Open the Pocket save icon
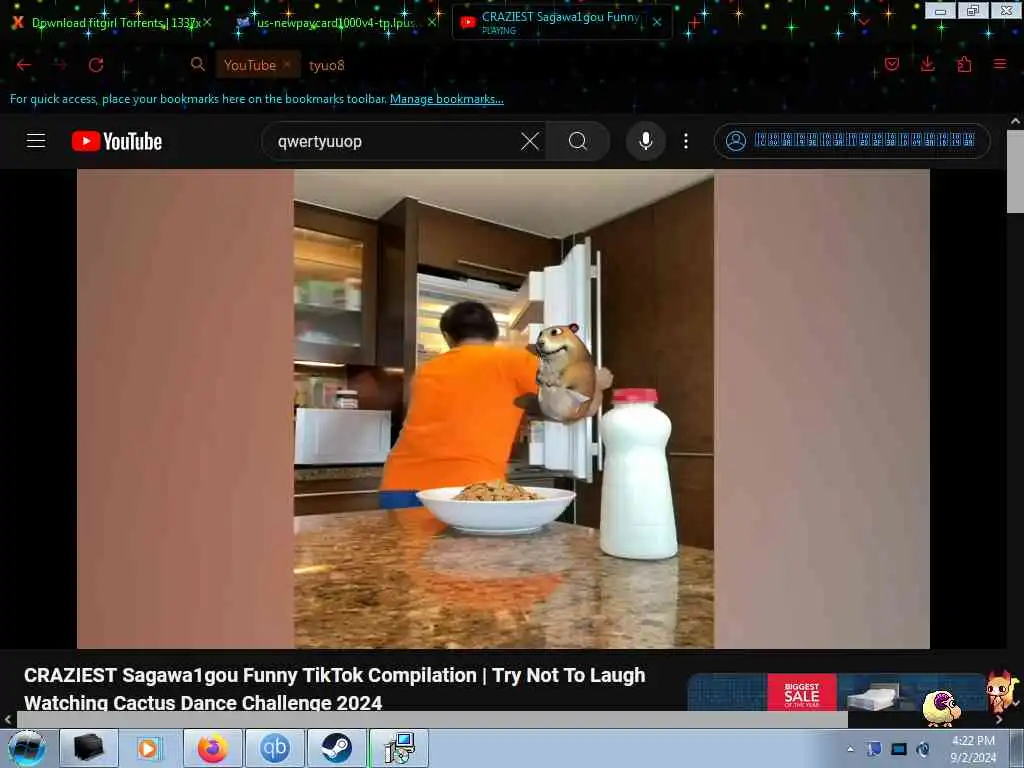 (x=892, y=64)
